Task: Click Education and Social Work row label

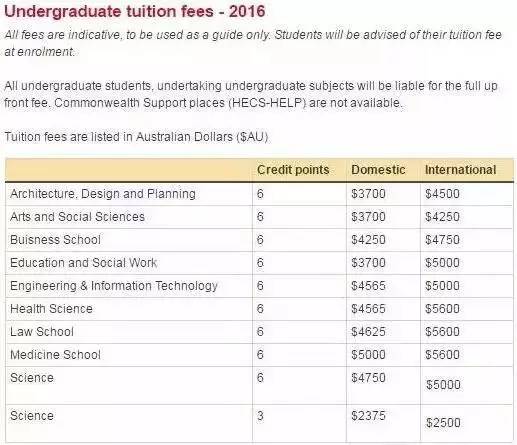Action: pos(83,263)
